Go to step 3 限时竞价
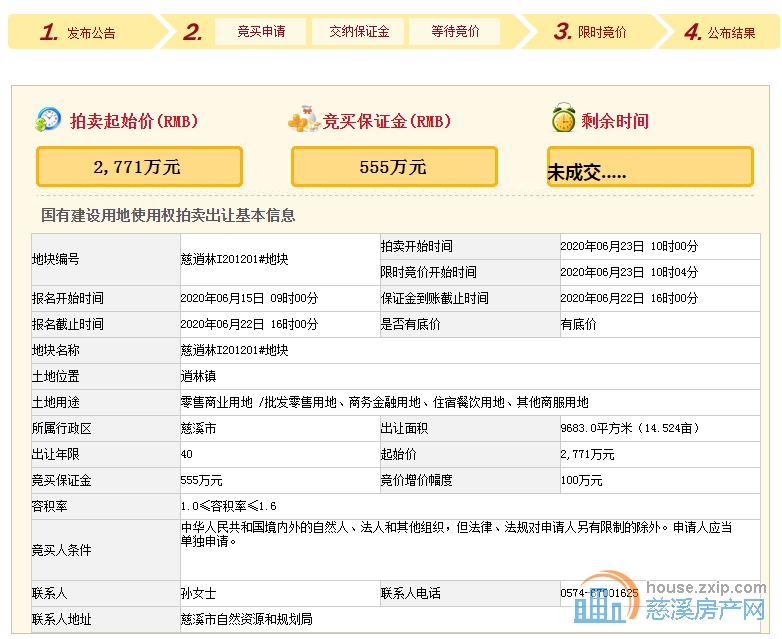Image resolution: width=782 pixels, height=639 pixels. (590, 32)
